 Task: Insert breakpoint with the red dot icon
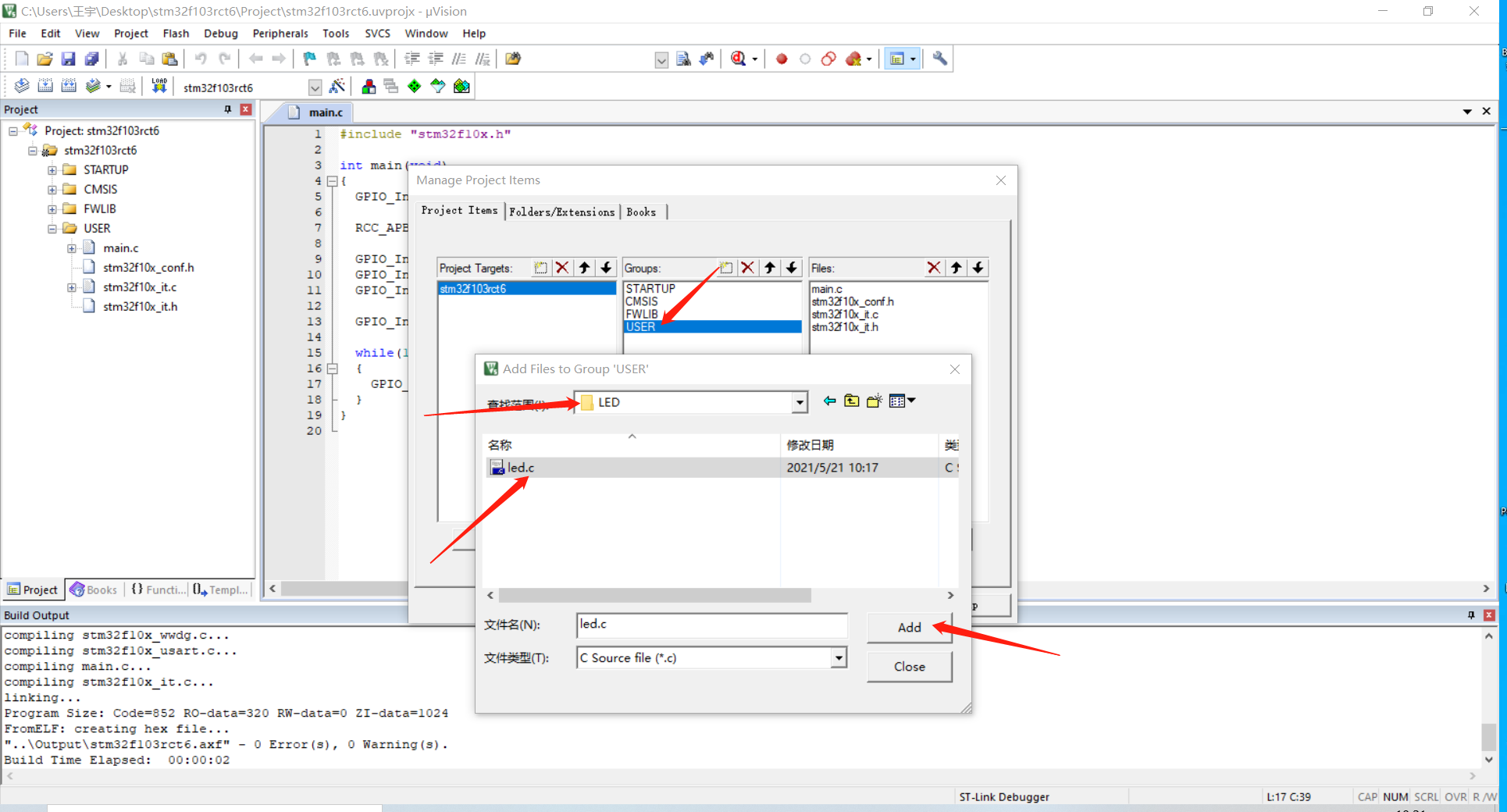click(x=782, y=59)
